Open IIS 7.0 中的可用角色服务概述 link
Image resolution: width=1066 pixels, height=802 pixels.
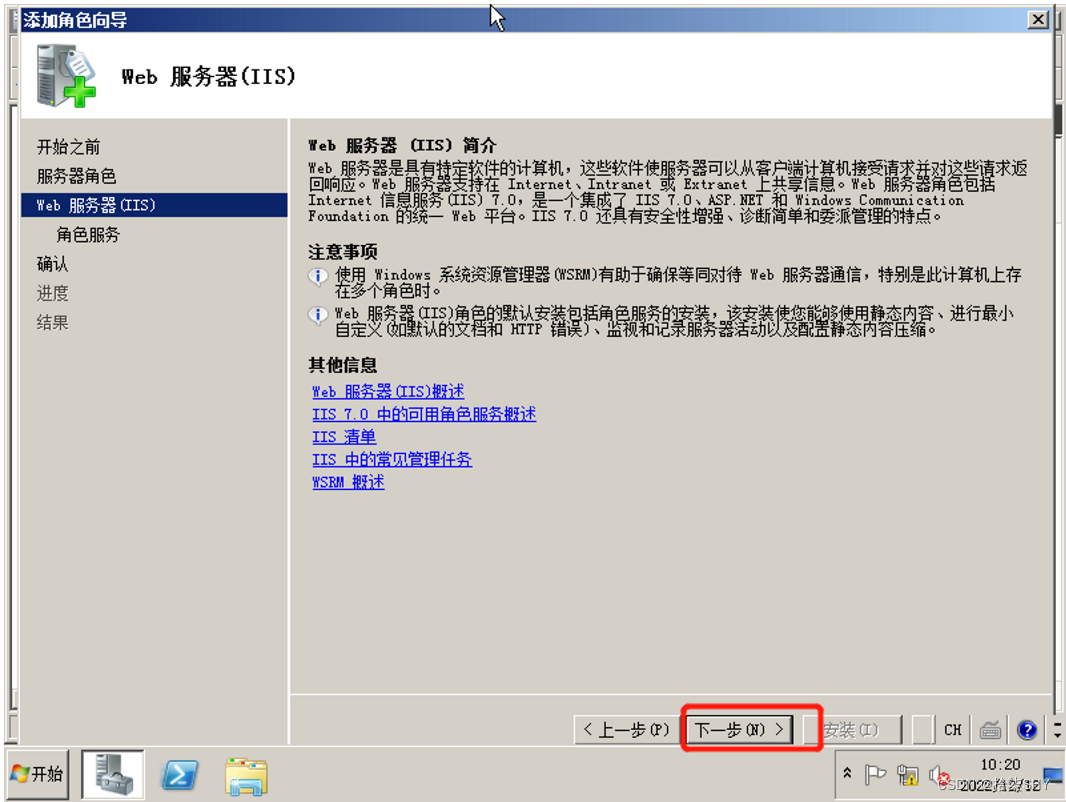424,414
